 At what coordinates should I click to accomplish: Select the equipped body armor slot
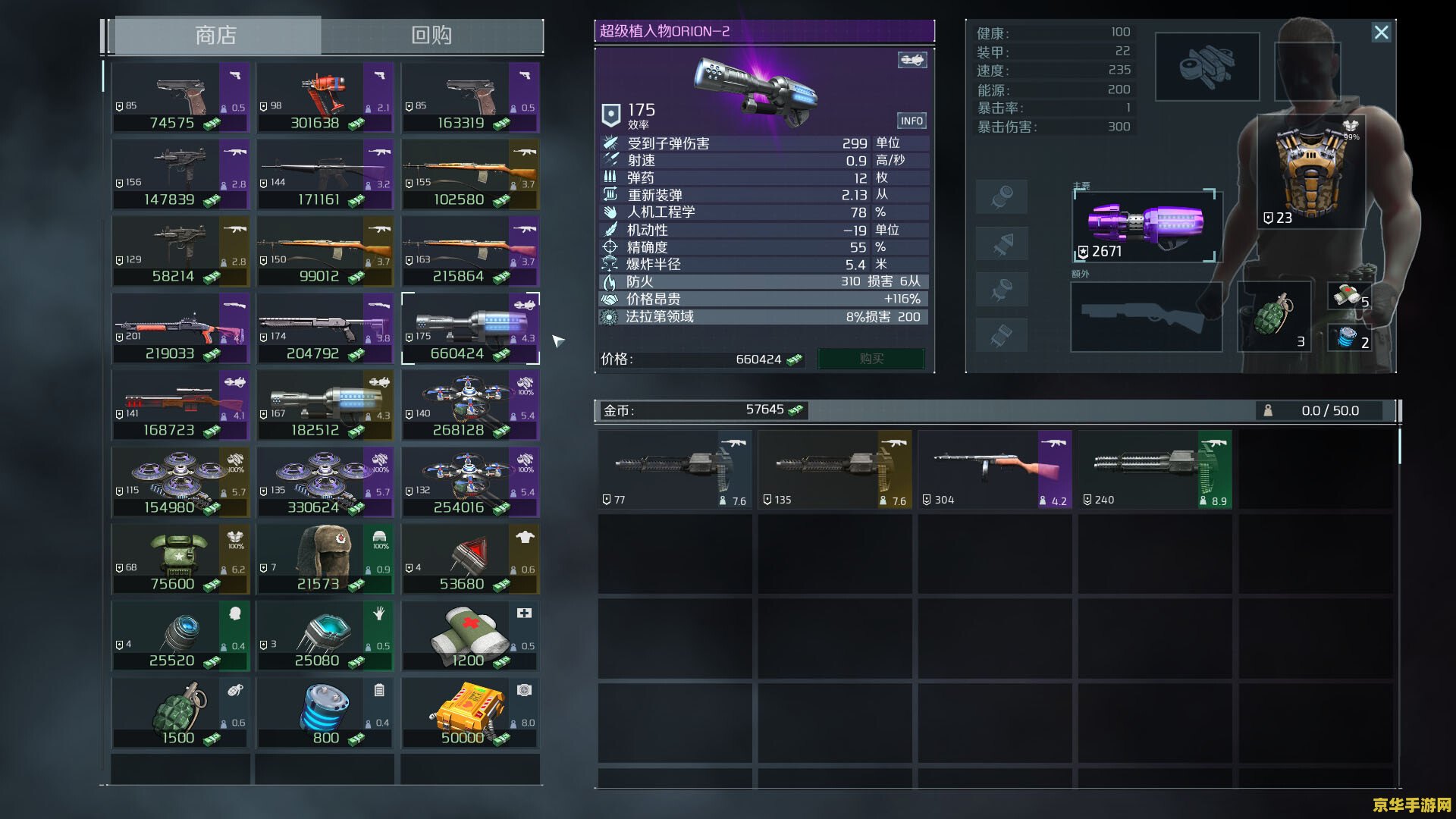1310,172
